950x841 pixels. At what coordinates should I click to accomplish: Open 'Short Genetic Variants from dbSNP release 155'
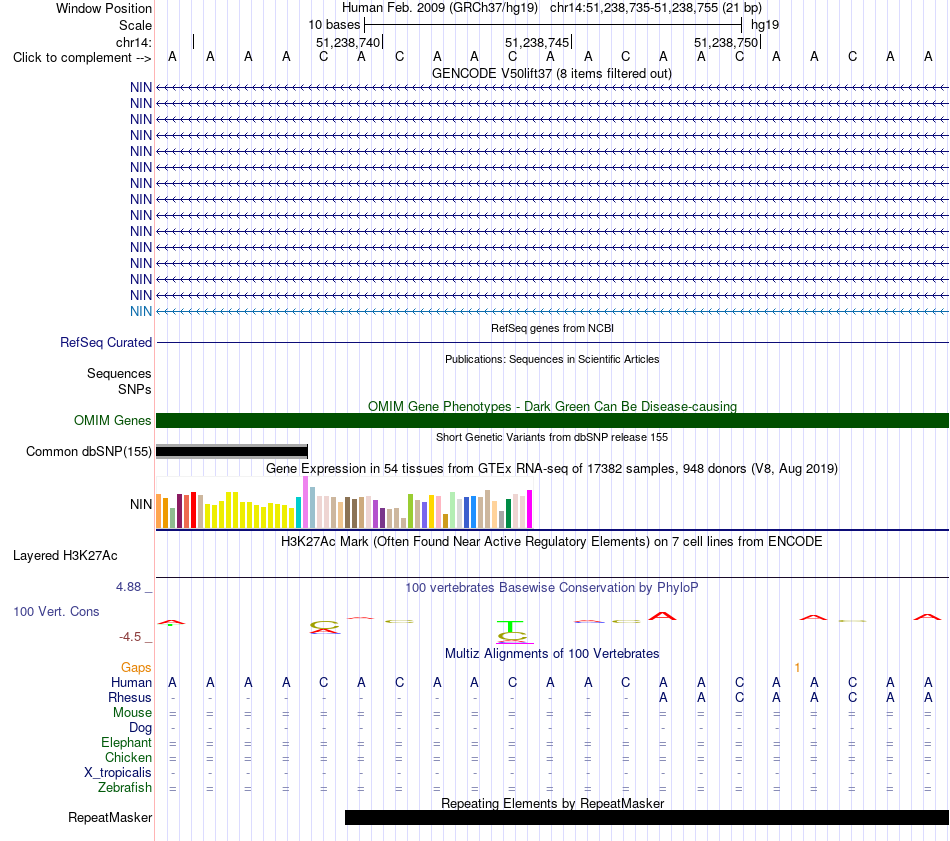click(552, 437)
